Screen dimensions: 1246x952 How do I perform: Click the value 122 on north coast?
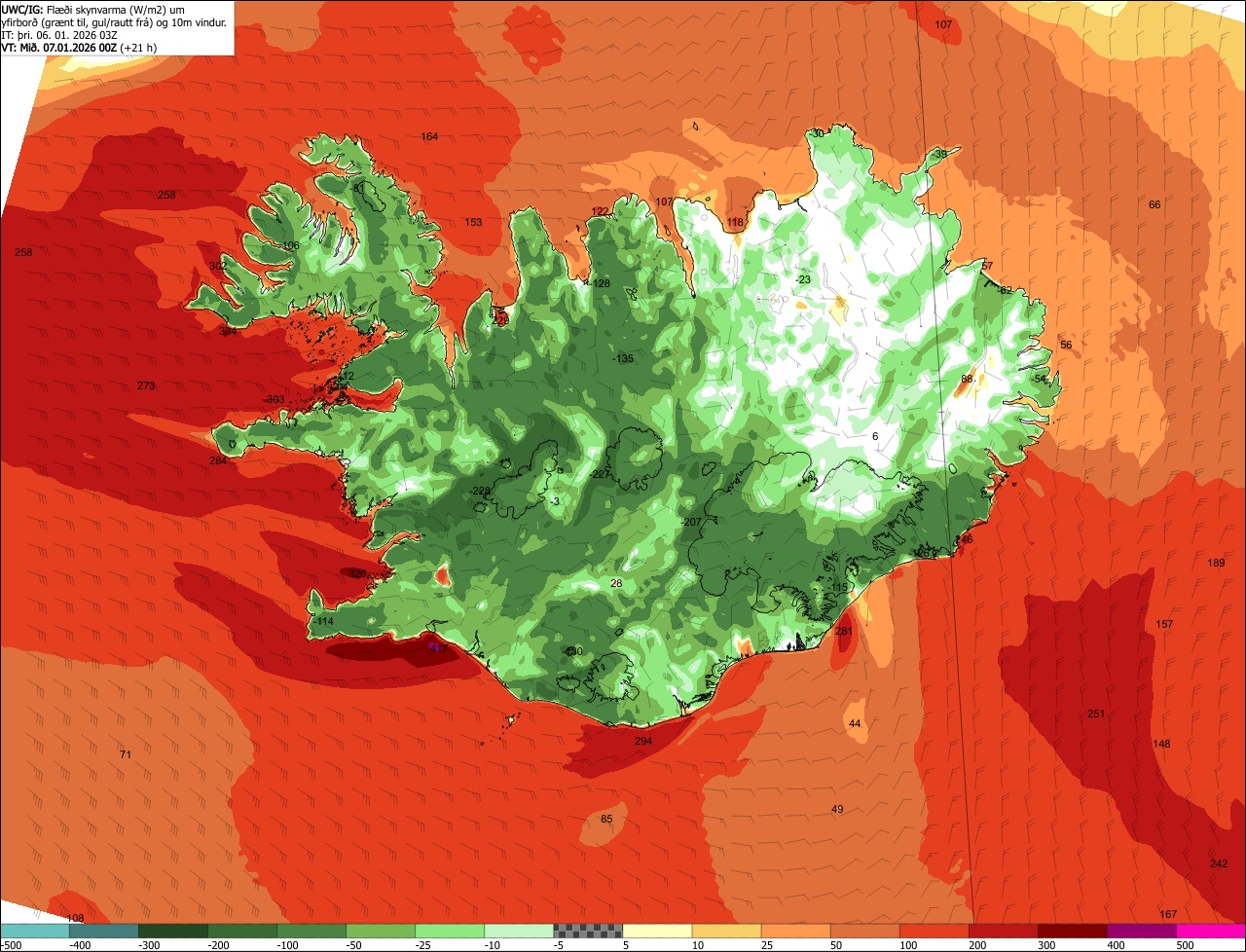(600, 212)
